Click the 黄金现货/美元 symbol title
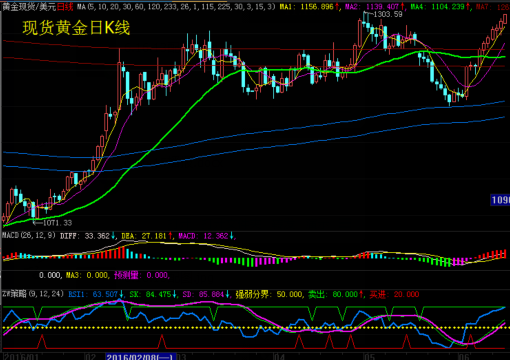This screenshot has width=510, height=360. (29, 7)
